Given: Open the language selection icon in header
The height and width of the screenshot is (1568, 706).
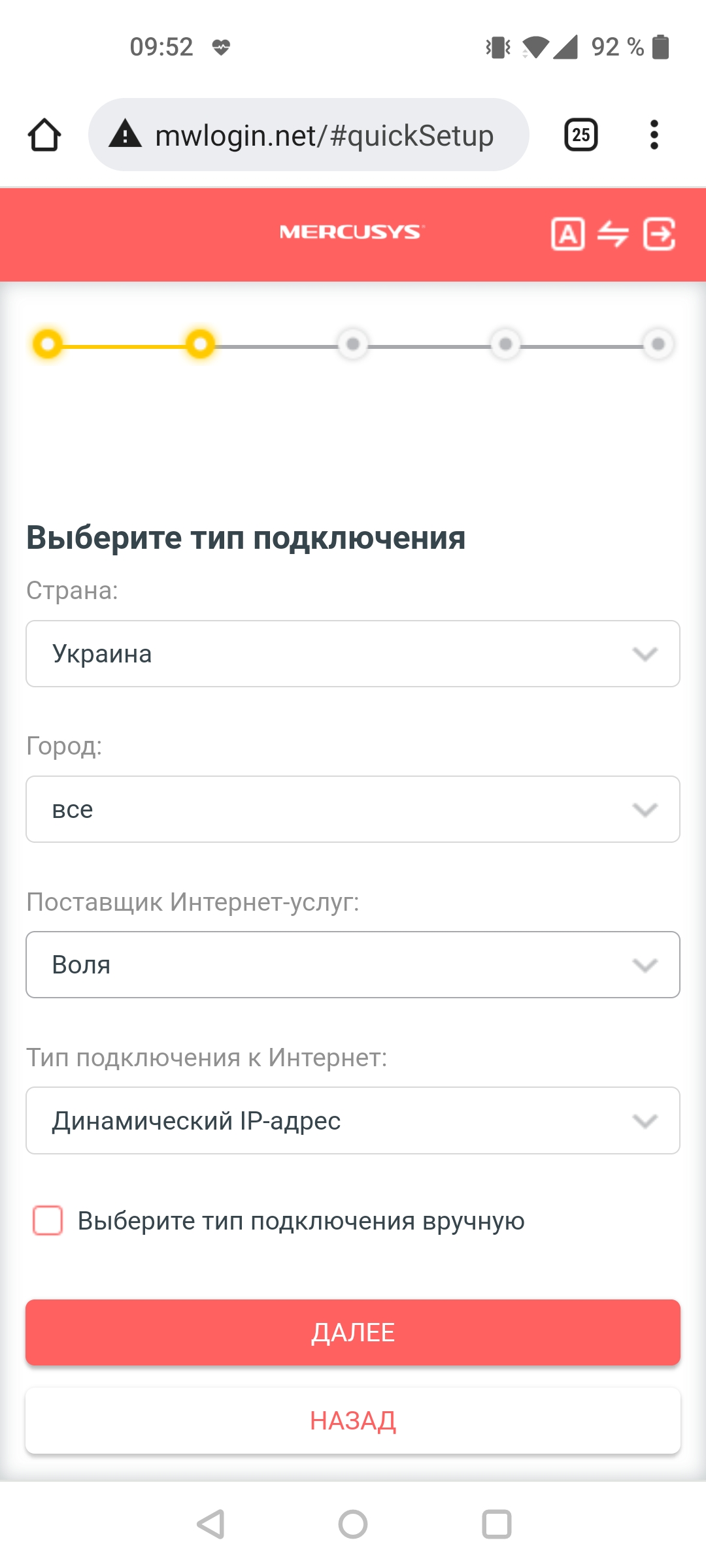Looking at the screenshot, I should pos(567,234).
